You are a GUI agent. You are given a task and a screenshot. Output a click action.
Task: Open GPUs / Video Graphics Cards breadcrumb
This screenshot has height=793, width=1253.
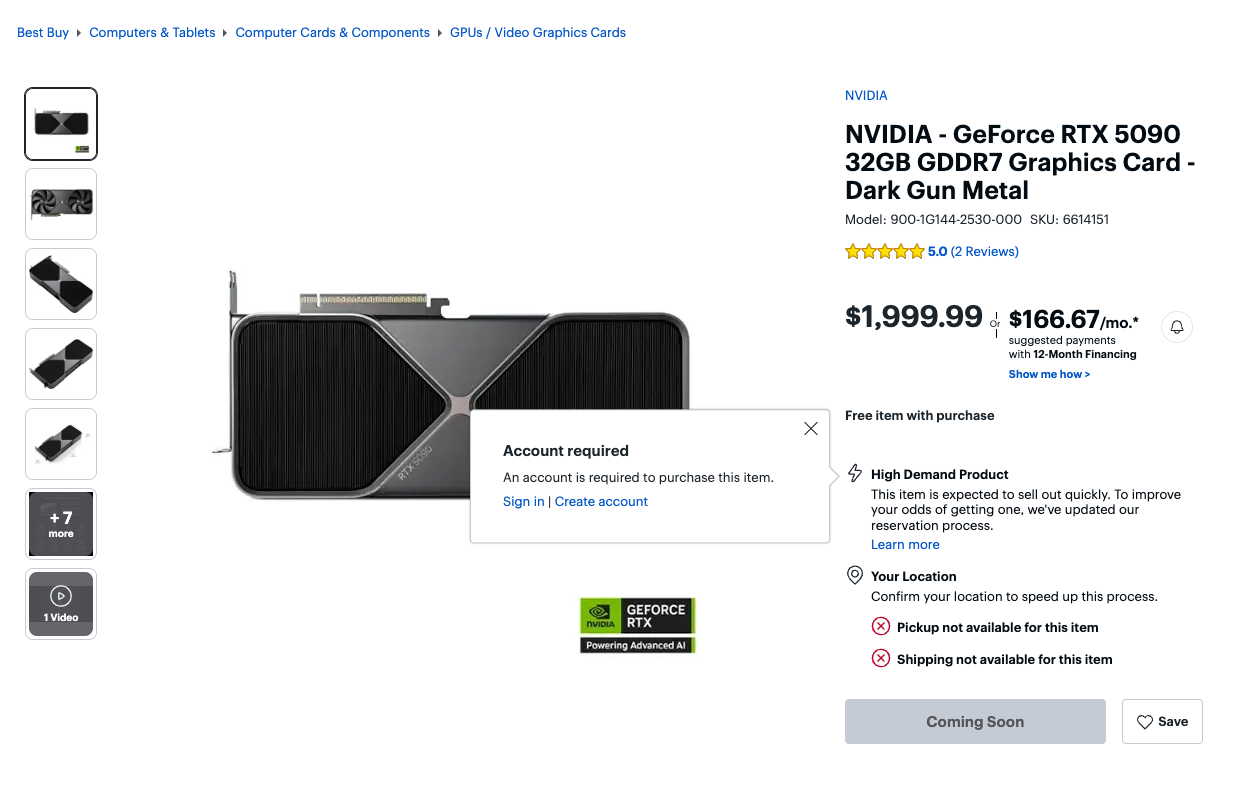[x=538, y=33]
